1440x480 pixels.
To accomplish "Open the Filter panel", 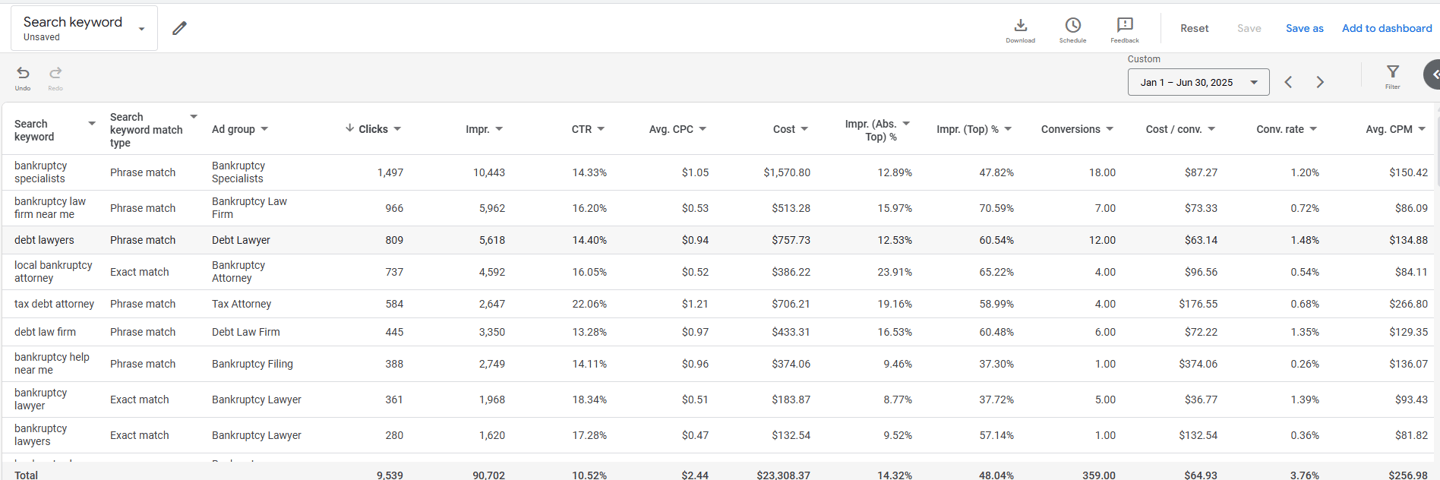I will coord(1392,75).
